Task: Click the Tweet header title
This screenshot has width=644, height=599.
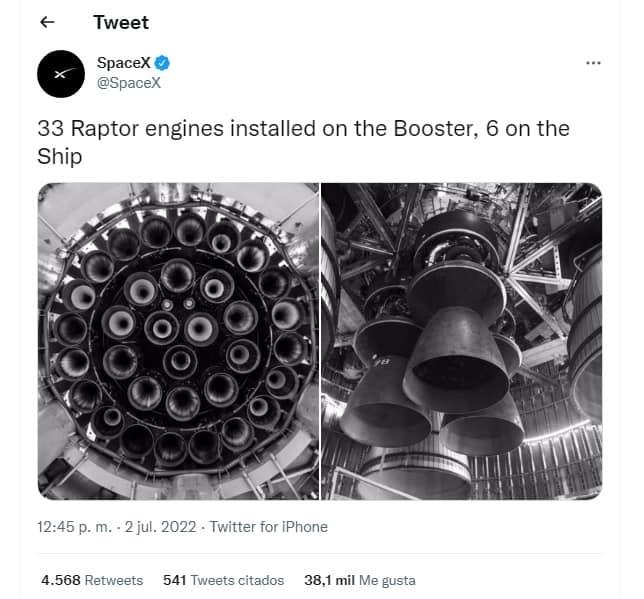Action: (121, 22)
